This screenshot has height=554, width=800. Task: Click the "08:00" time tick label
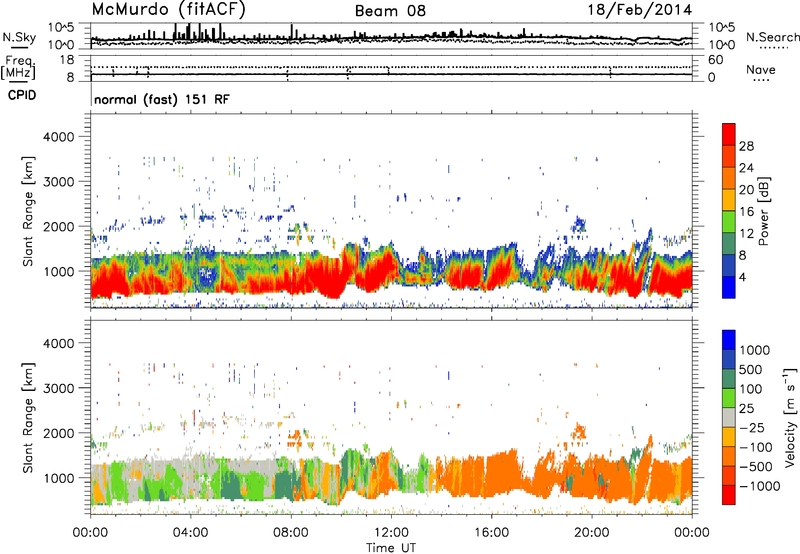coord(291,533)
